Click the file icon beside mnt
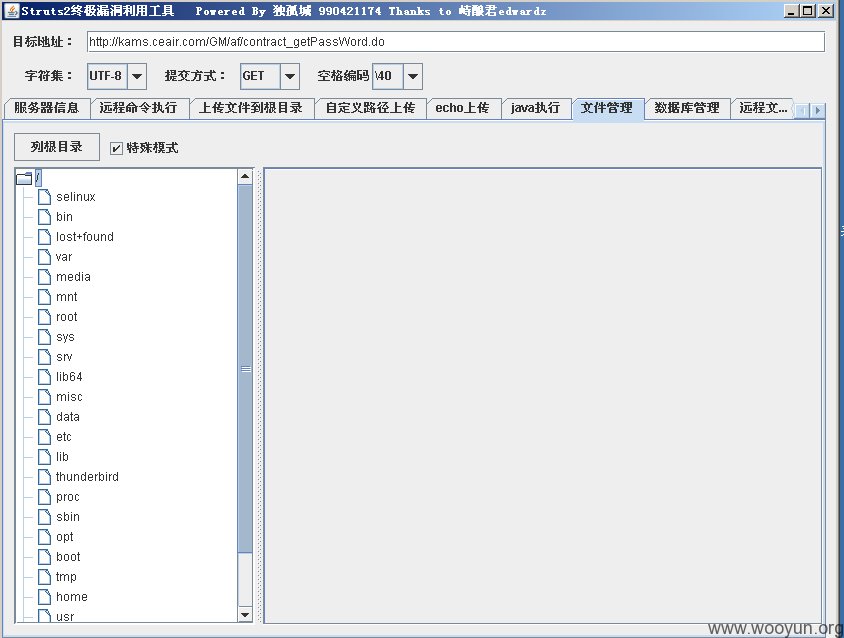This screenshot has width=844, height=638. 45,297
